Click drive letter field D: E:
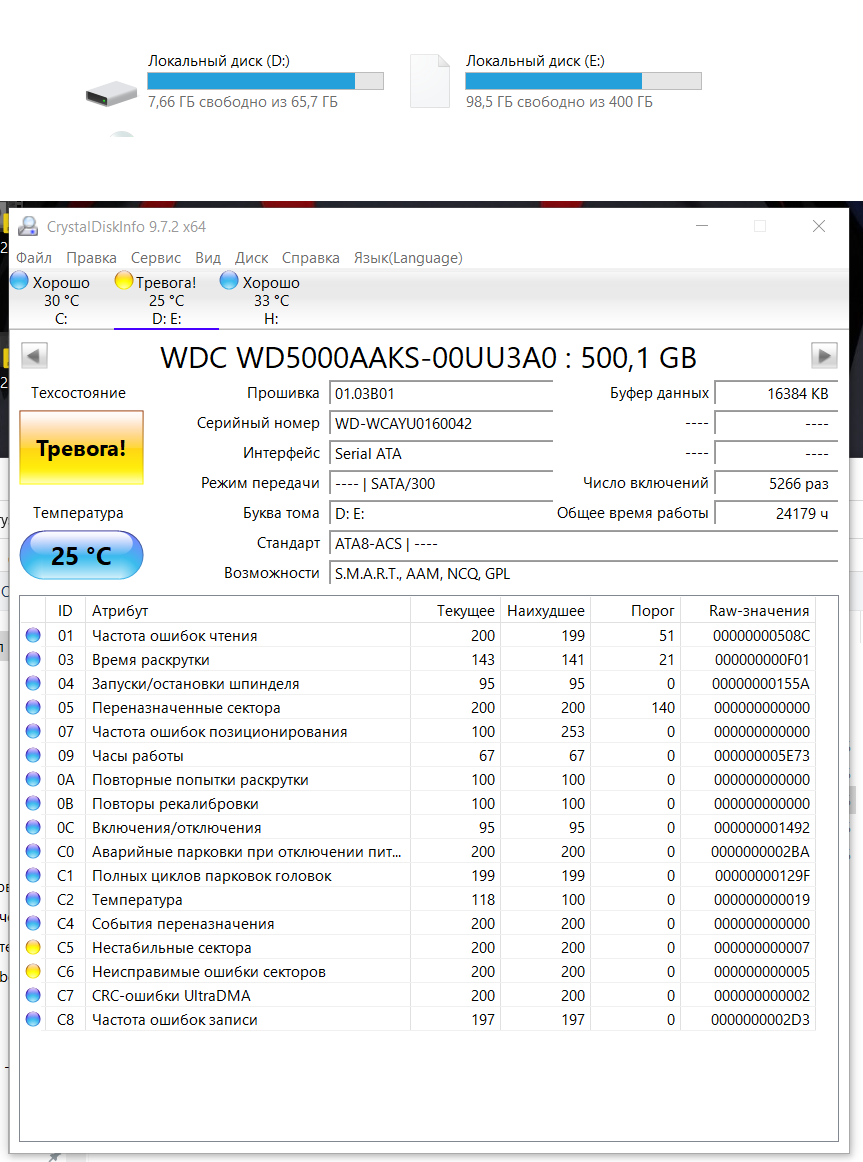Viewport: 863px width, 1162px height. coord(441,514)
